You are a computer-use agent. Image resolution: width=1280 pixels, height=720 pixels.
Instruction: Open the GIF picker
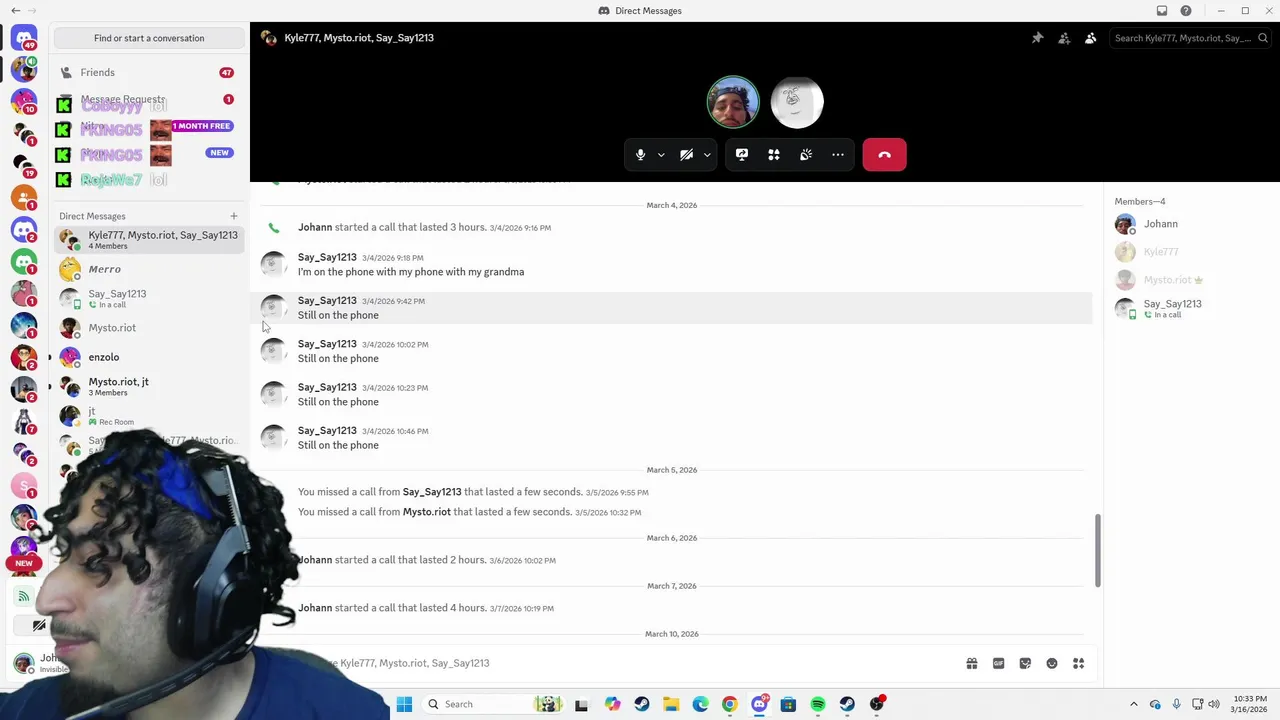(x=998, y=663)
